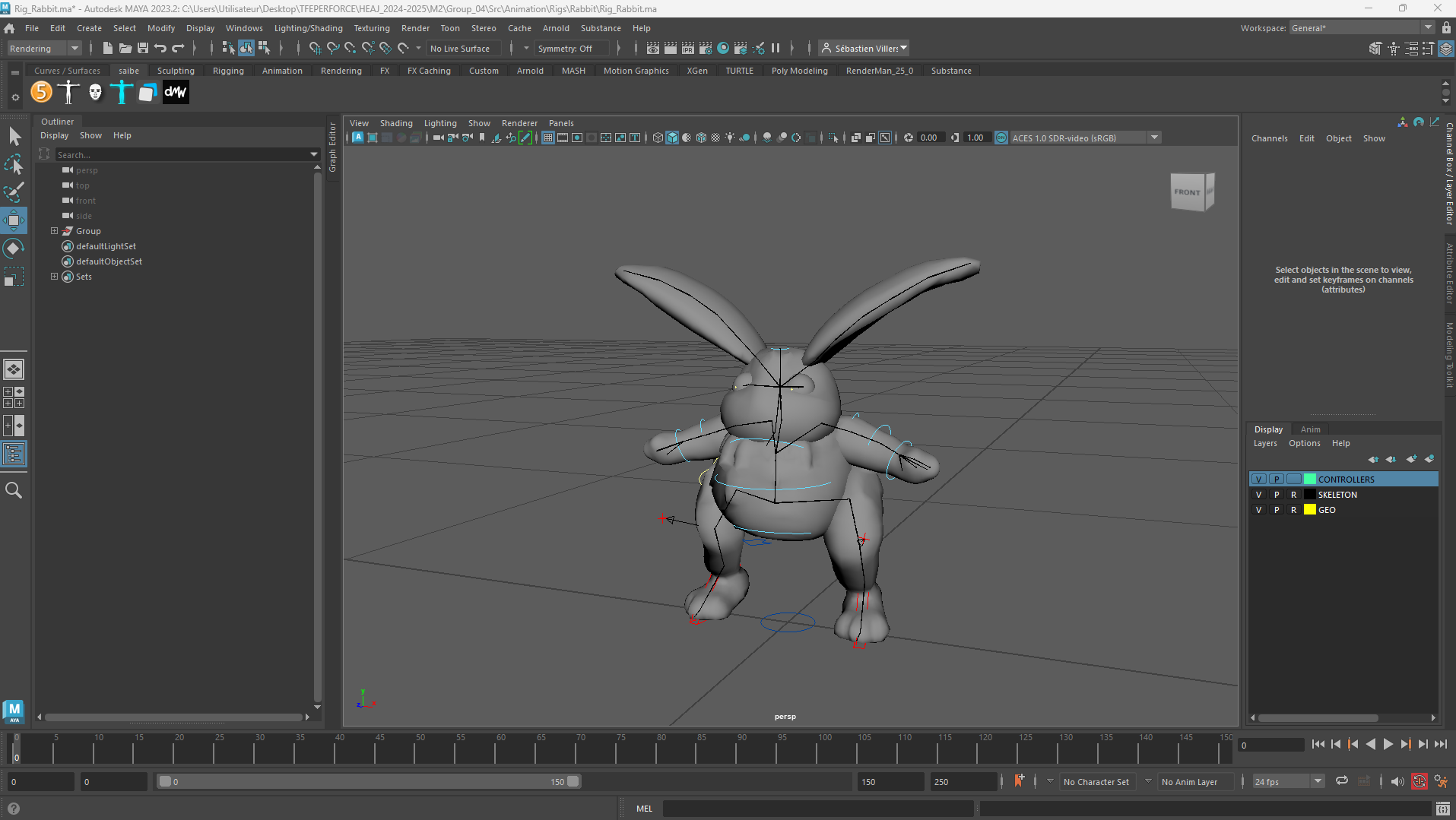The width and height of the screenshot is (1456, 820).
Task: Toggle the GEO layer reference mode
Action: coord(1293,510)
